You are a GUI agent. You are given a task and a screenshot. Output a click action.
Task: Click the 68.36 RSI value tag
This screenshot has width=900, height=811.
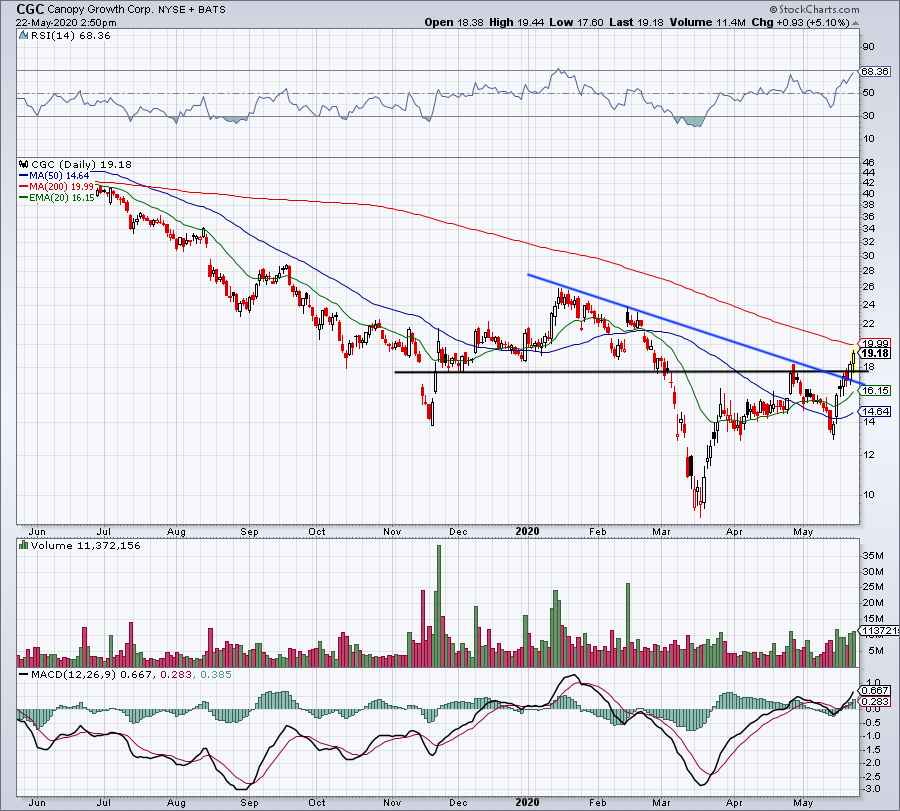[875, 72]
